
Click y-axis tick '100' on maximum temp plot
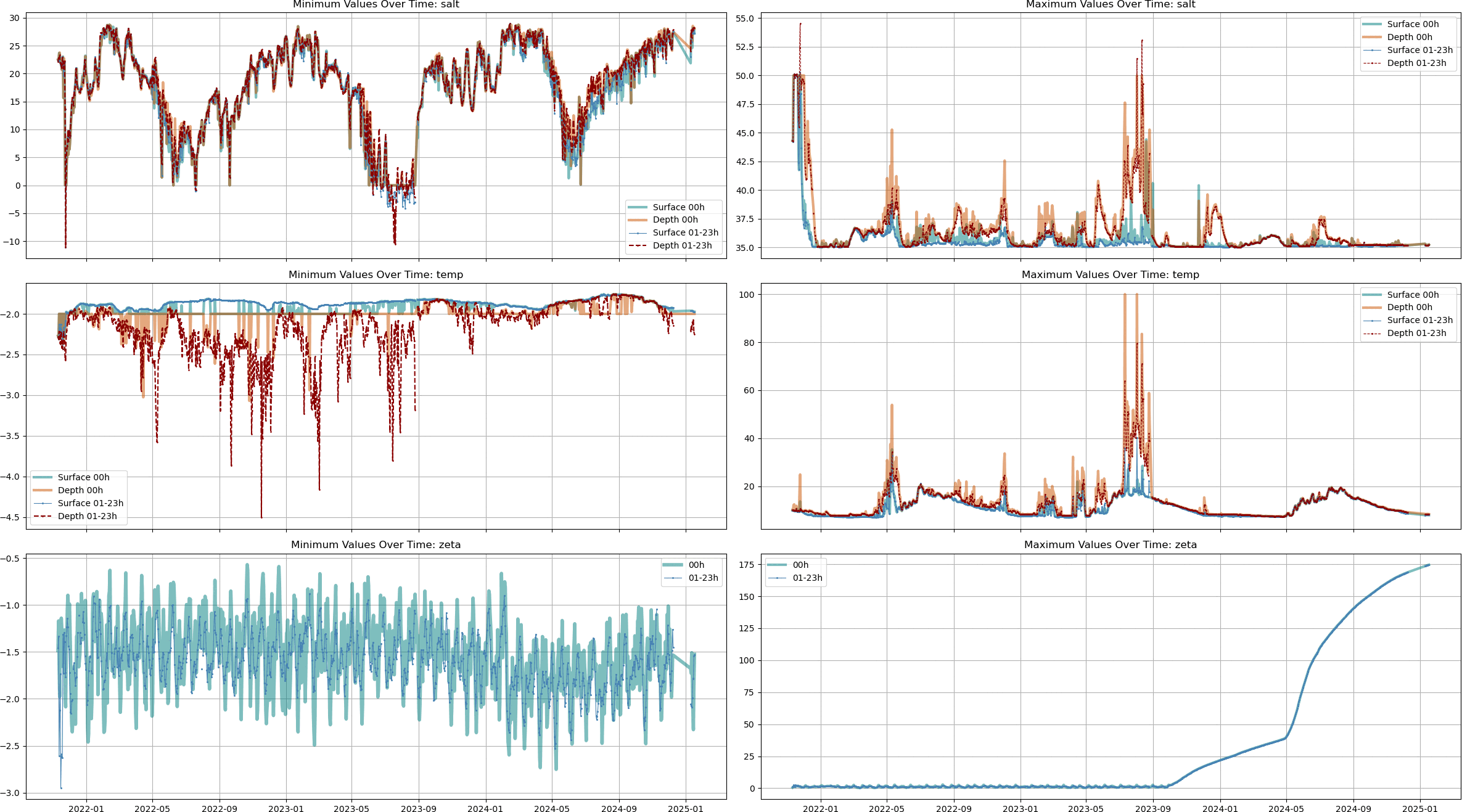tap(747, 295)
